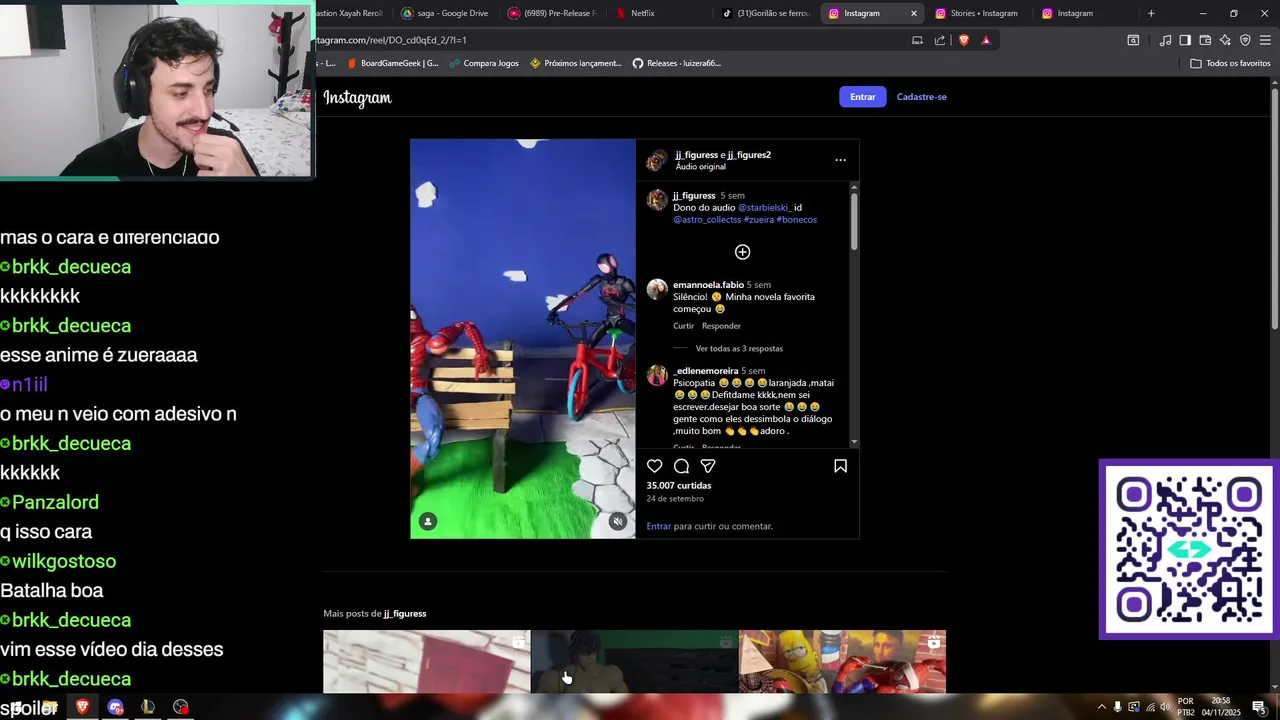This screenshot has width=1280, height=720.
Task: Toggle the browser sidebar panel
Action: (1185, 40)
